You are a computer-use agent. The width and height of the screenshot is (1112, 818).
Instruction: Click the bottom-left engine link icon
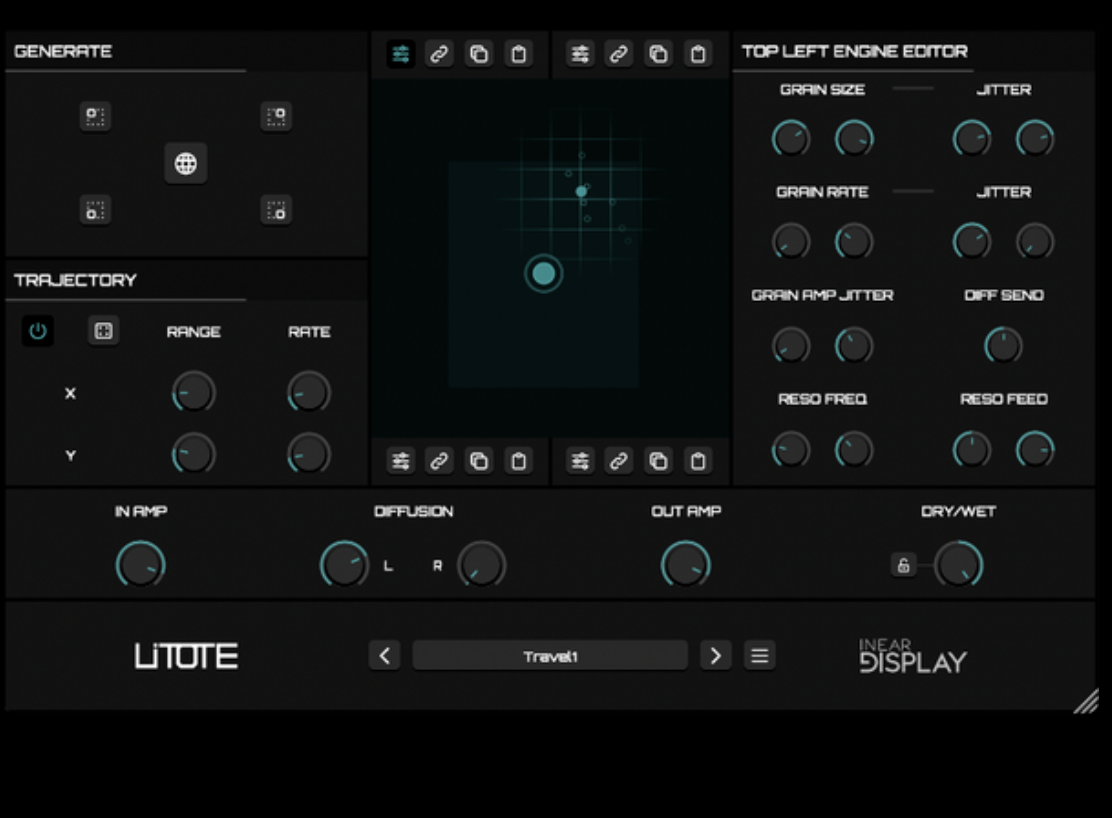pos(439,461)
